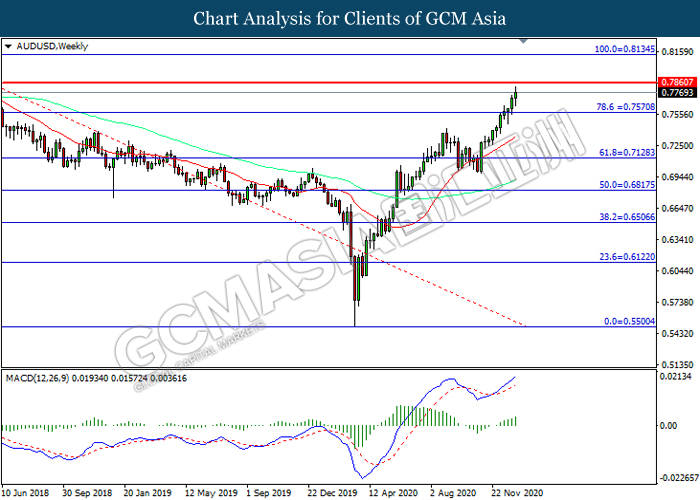Click the 0.54320 price axis value

point(678,333)
